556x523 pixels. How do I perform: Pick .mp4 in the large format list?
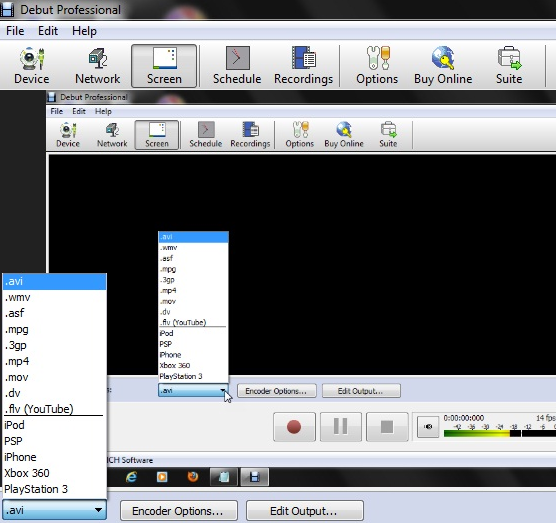tap(54, 361)
